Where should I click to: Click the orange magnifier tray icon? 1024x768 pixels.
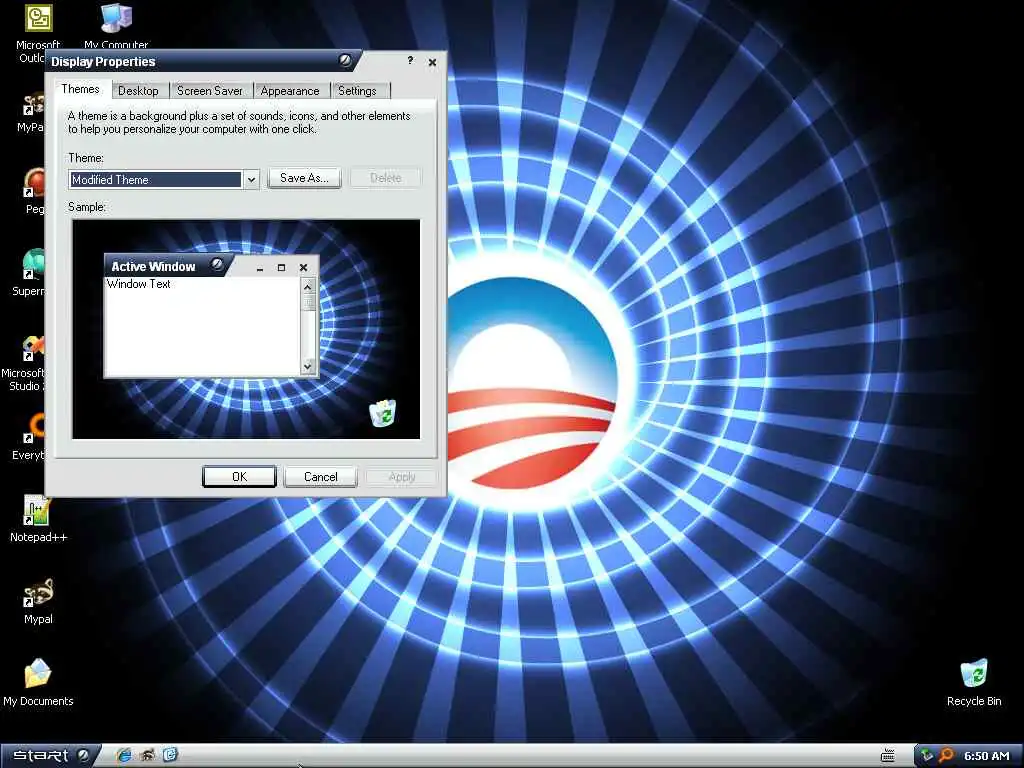946,756
